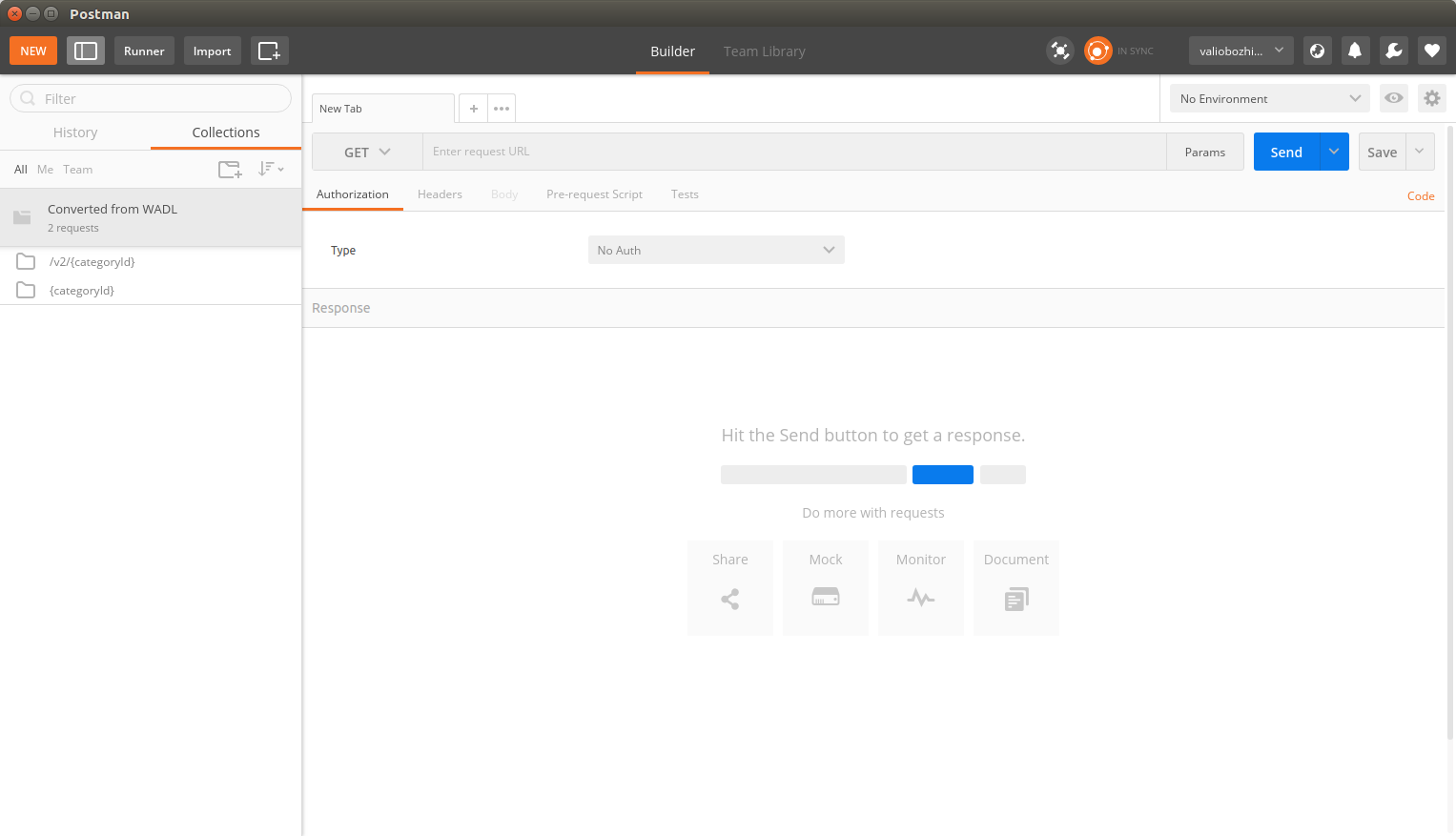Open the Code link
This screenshot has width=1456, height=836.
point(1421,196)
